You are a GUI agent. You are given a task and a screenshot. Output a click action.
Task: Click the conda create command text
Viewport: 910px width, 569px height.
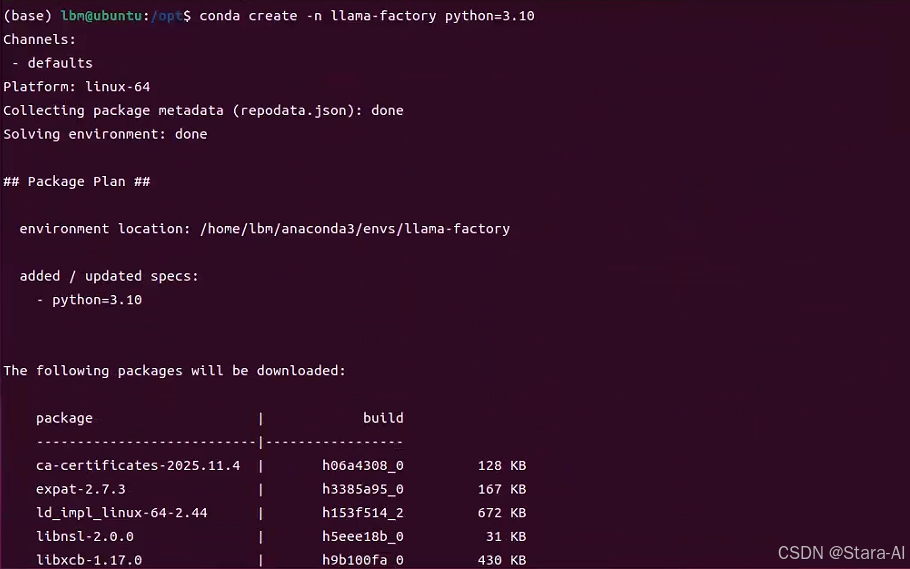[367, 16]
